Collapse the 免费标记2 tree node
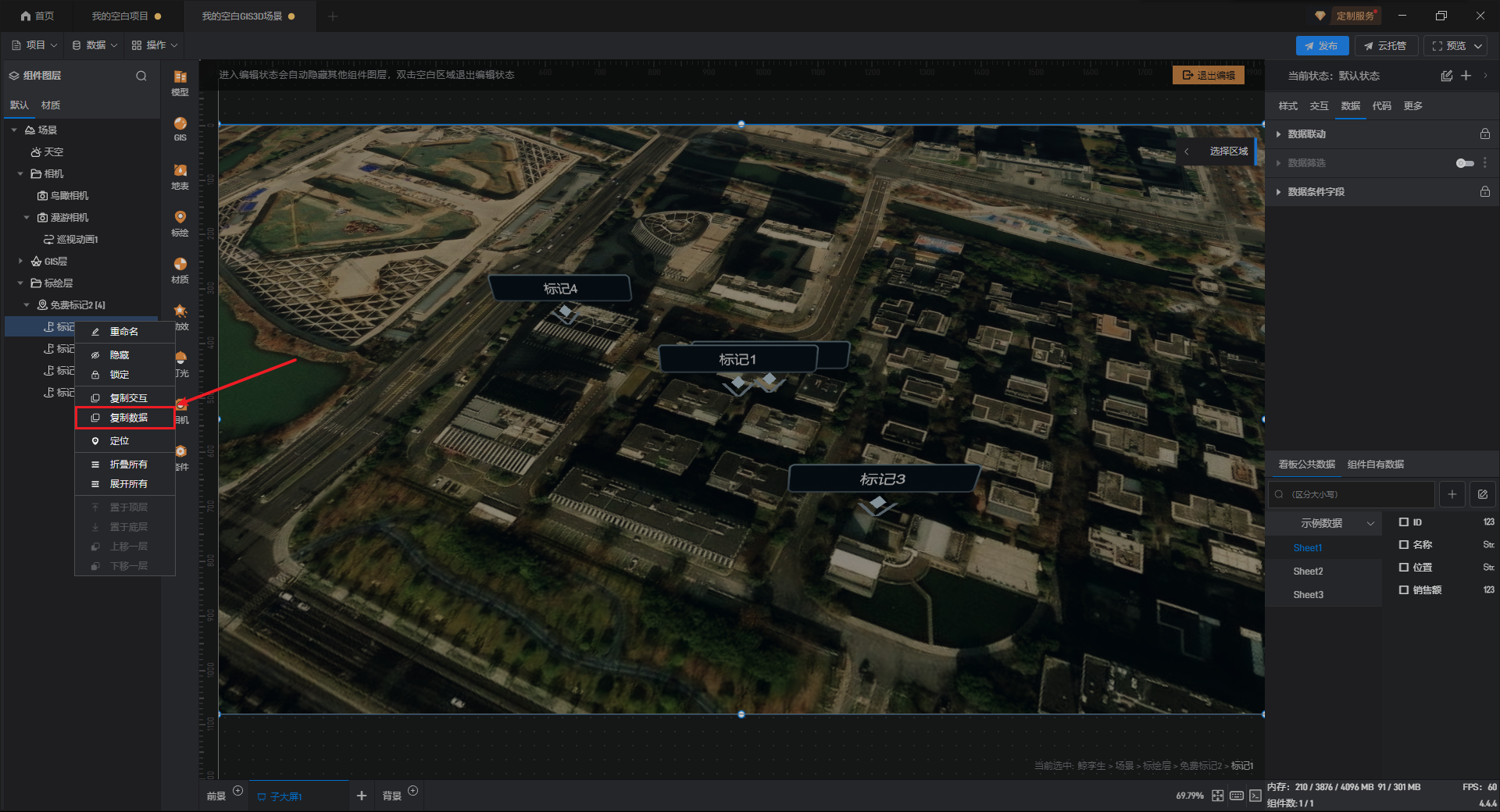This screenshot has width=1500, height=812. pos(27,305)
